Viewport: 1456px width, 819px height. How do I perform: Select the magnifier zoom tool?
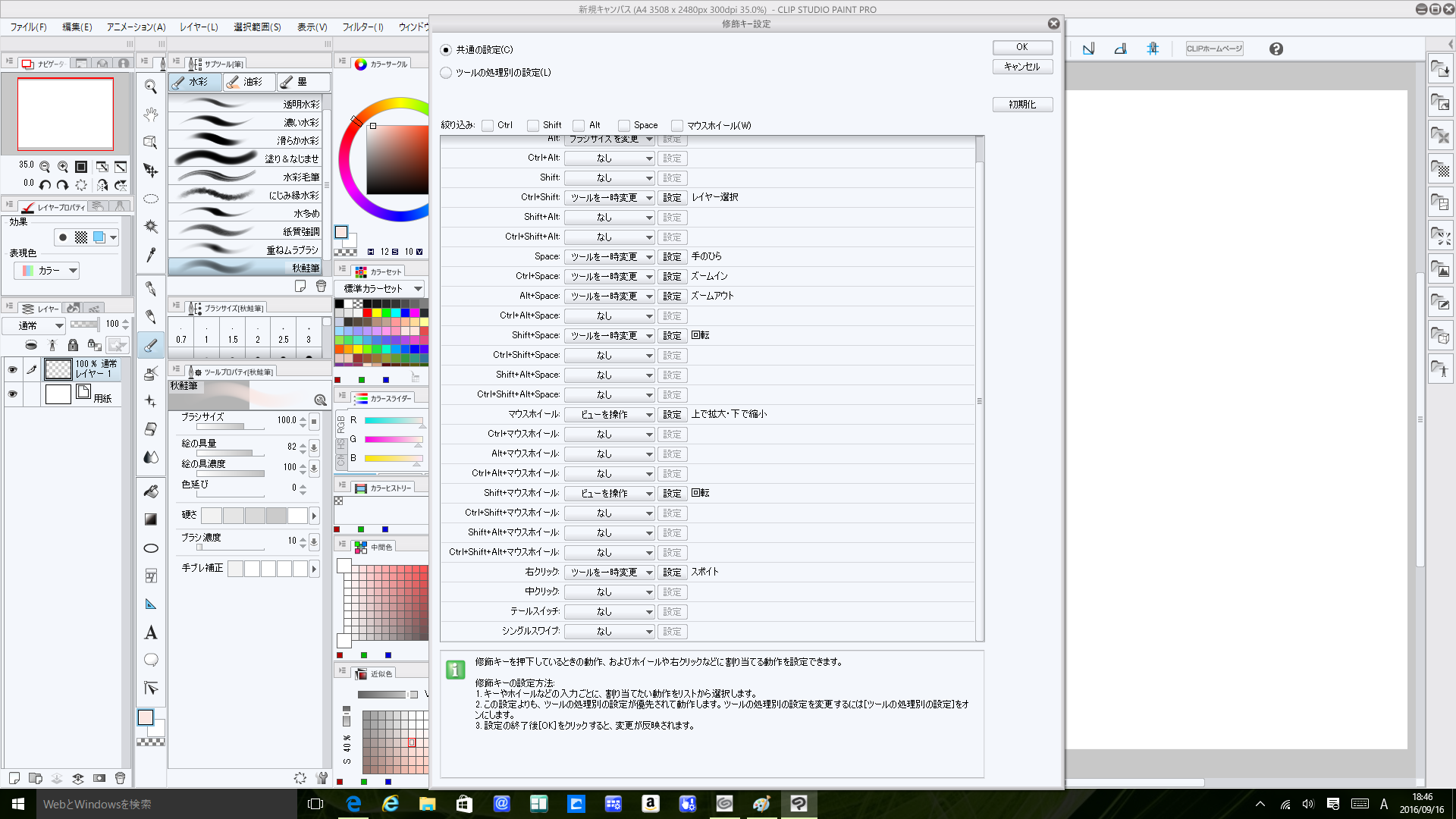click(151, 87)
